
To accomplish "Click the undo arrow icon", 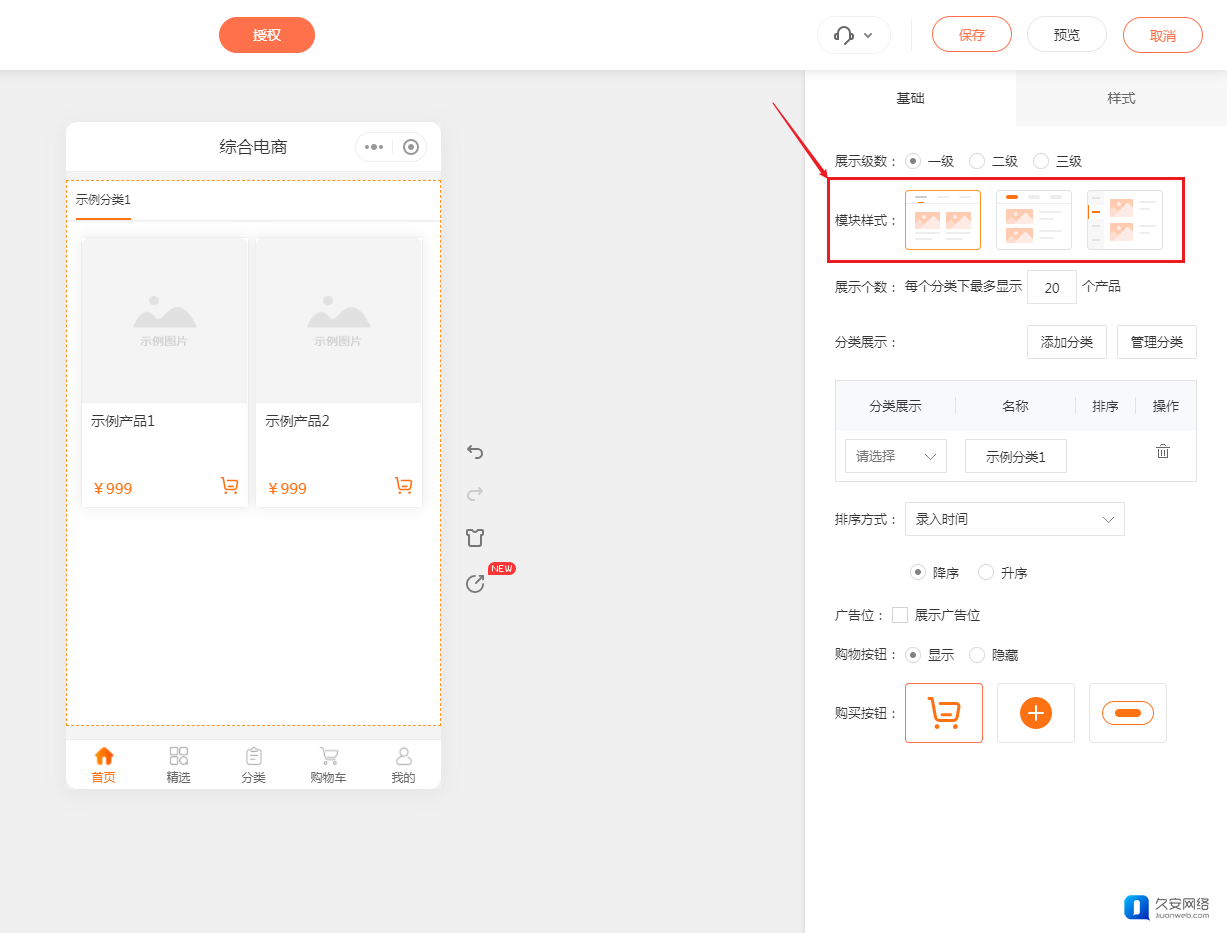I will pos(475,452).
